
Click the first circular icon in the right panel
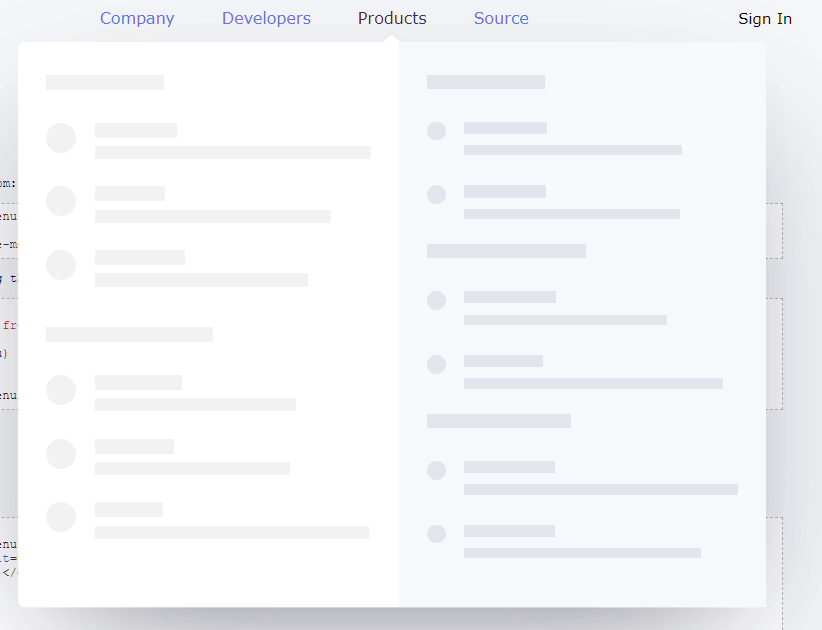point(437,131)
